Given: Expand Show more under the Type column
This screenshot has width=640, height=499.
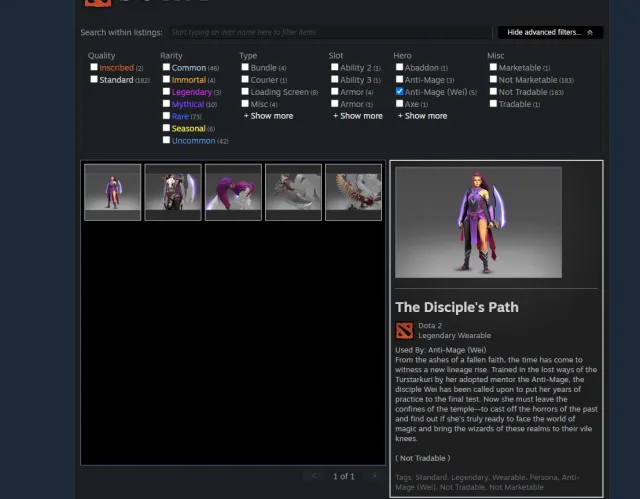Looking at the screenshot, I should point(269,116).
